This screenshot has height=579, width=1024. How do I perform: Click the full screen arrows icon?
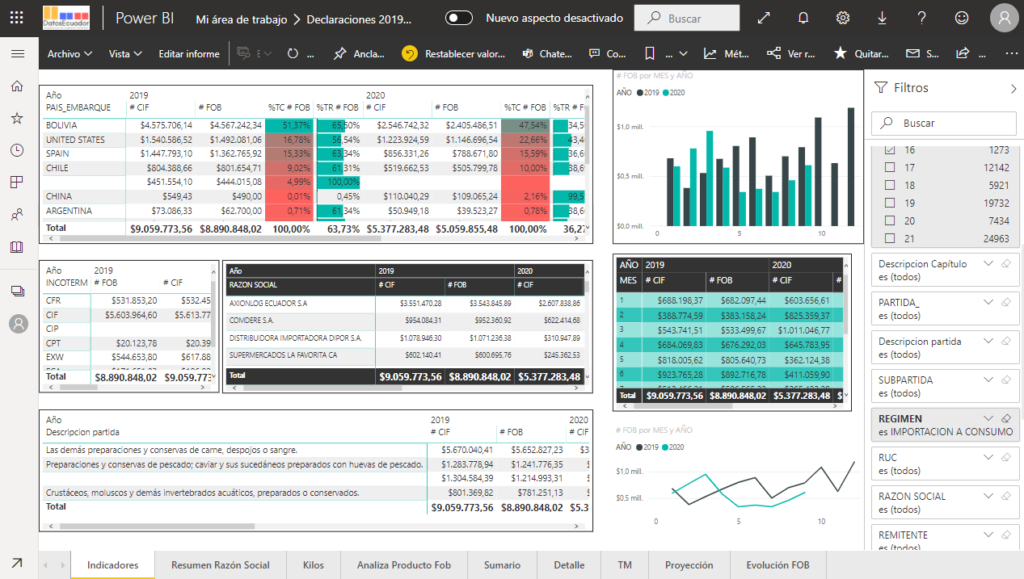point(764,18)
